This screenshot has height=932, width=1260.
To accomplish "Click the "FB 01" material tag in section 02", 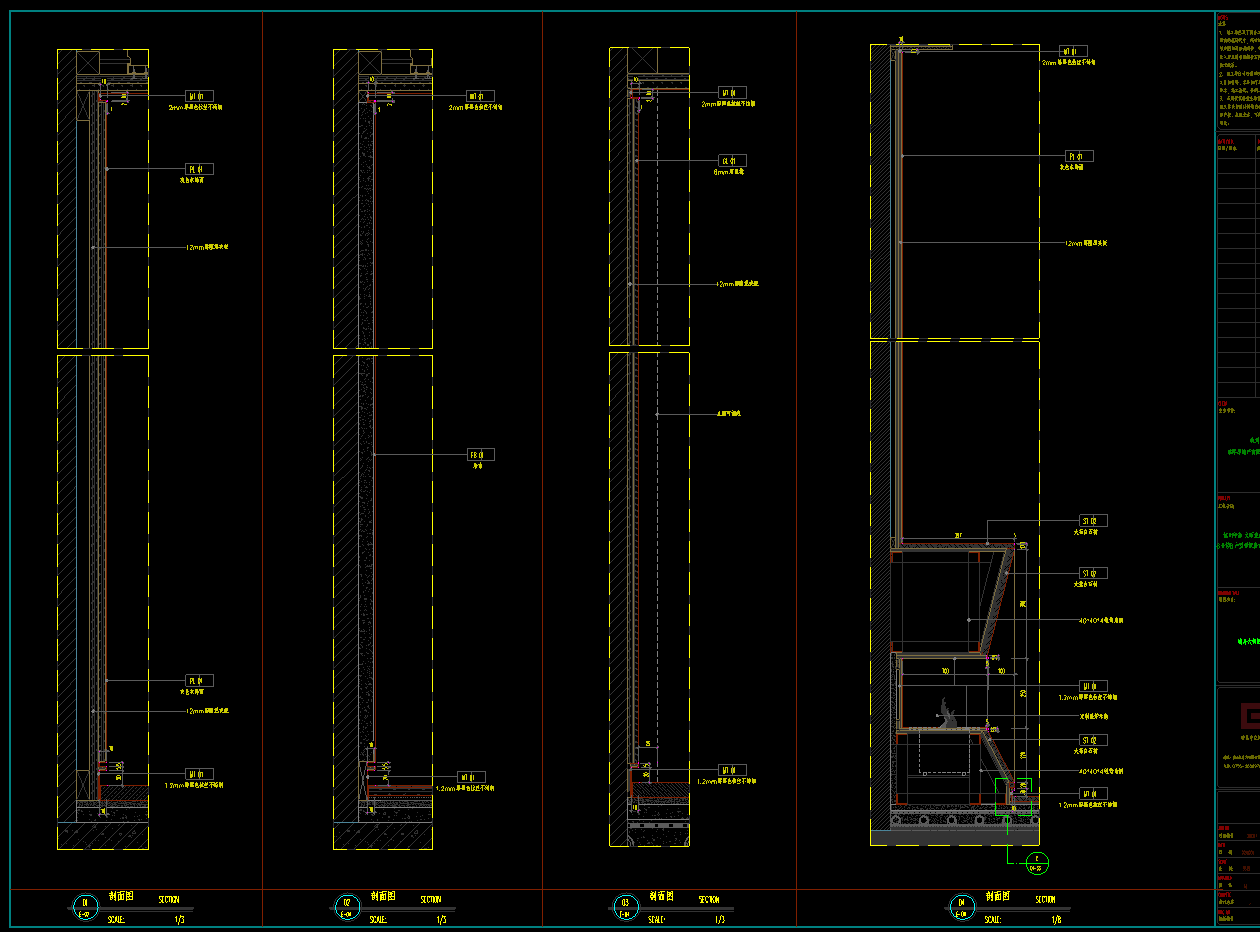I will point(481,455).
